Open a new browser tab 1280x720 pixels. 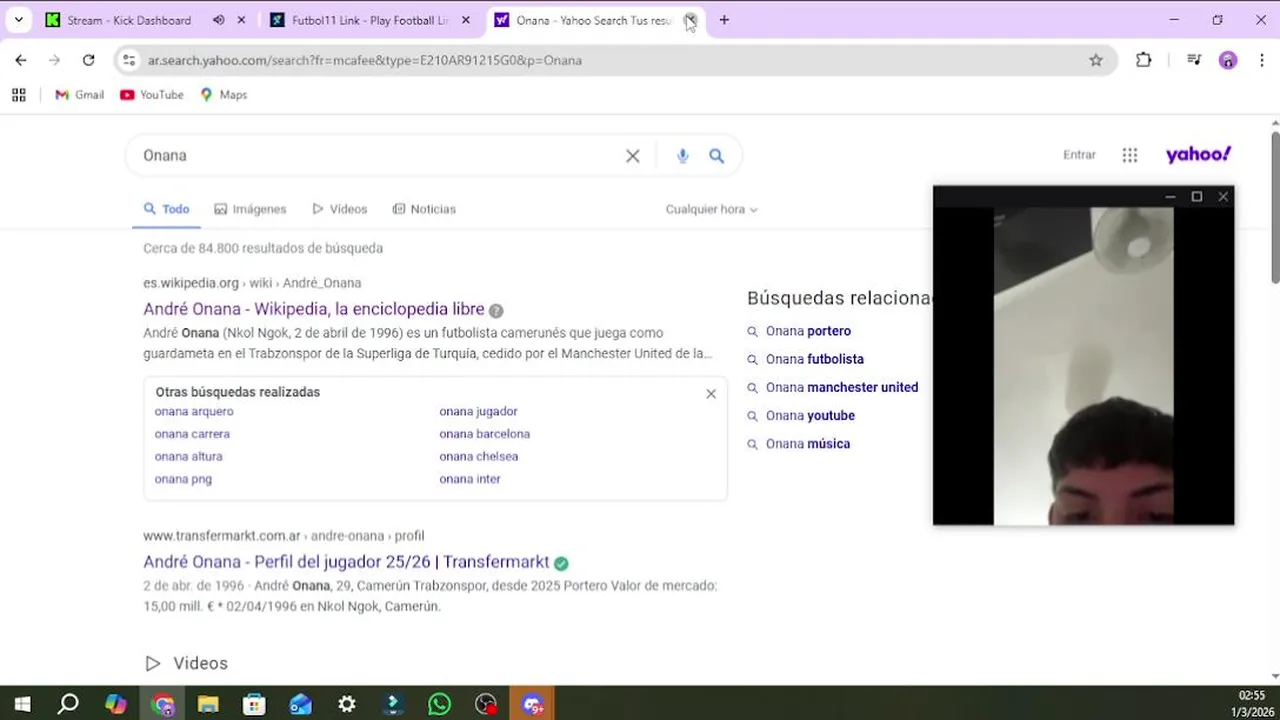click(724, 20)
